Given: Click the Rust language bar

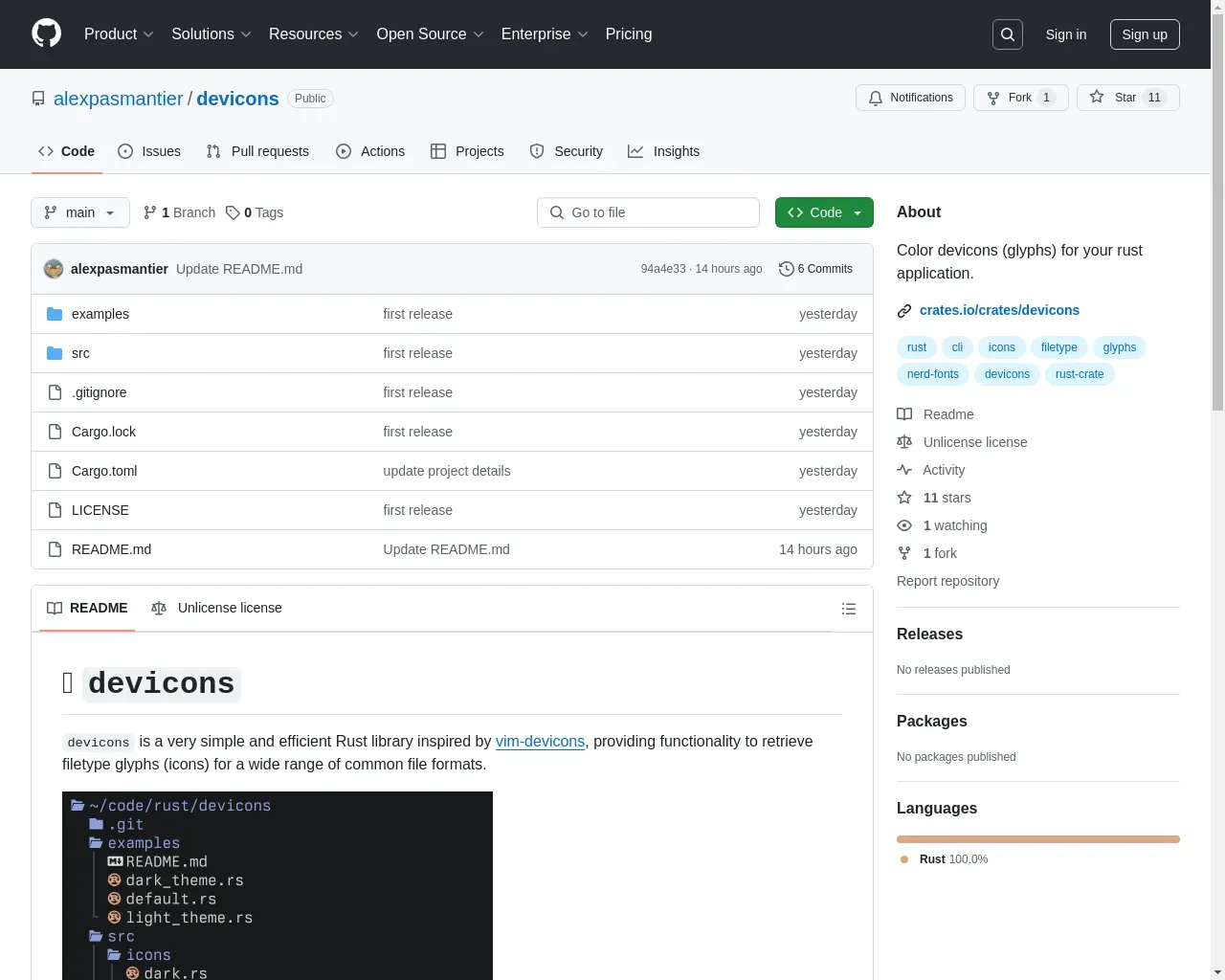Looking at the screenshot, I should [1038, 839].
